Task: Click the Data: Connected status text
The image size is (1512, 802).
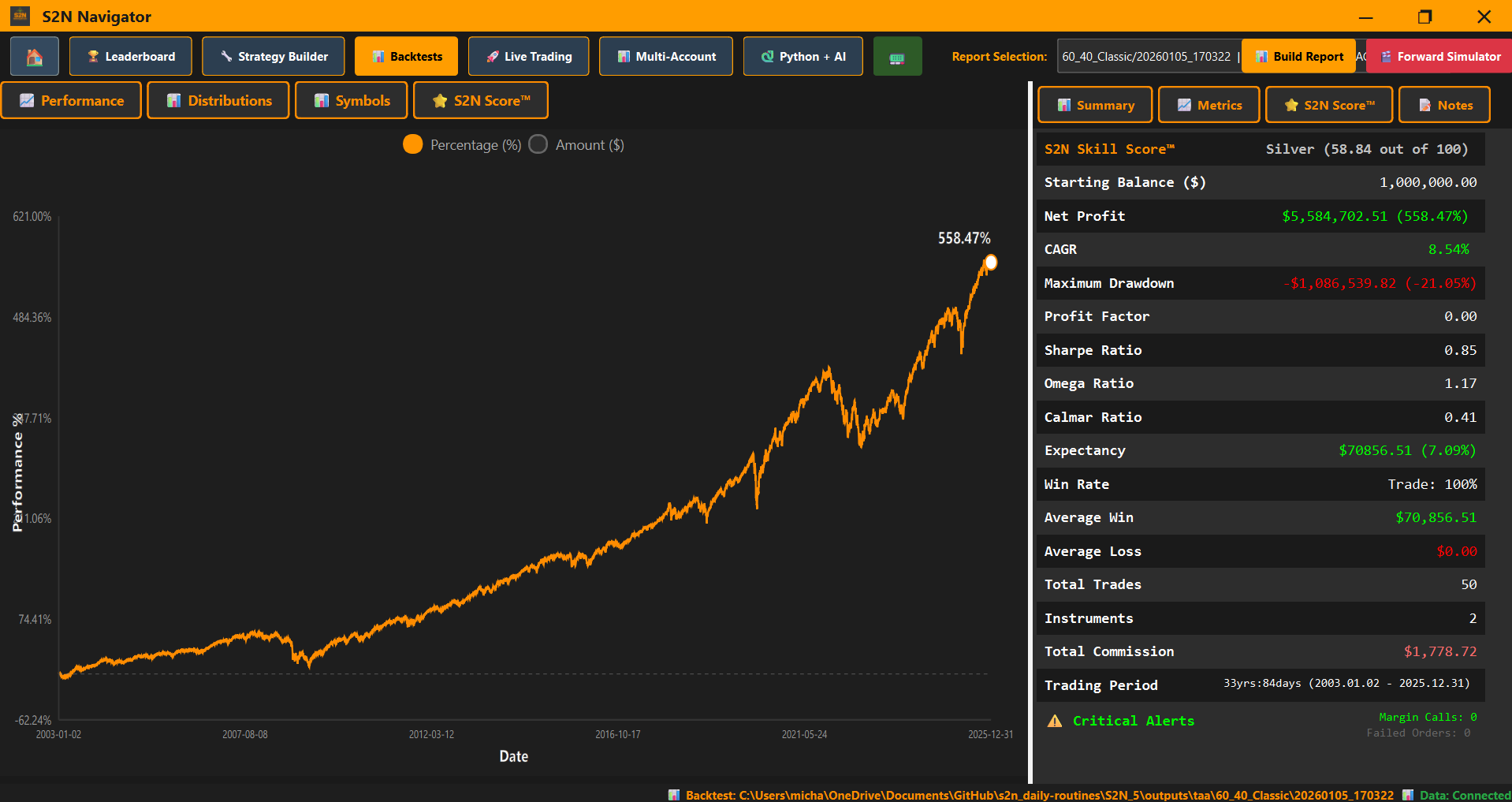Action: point(1465,795)
